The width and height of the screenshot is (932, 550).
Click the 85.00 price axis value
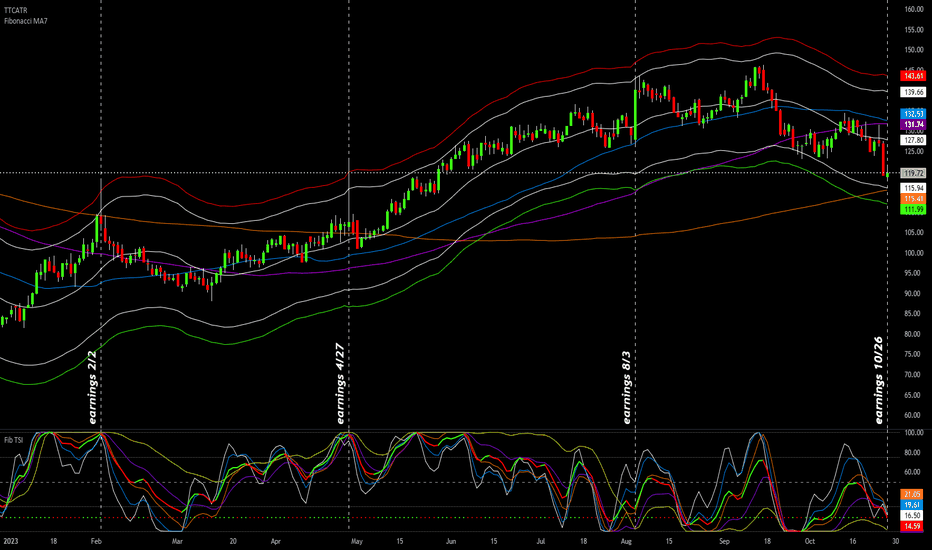[914, 314]
